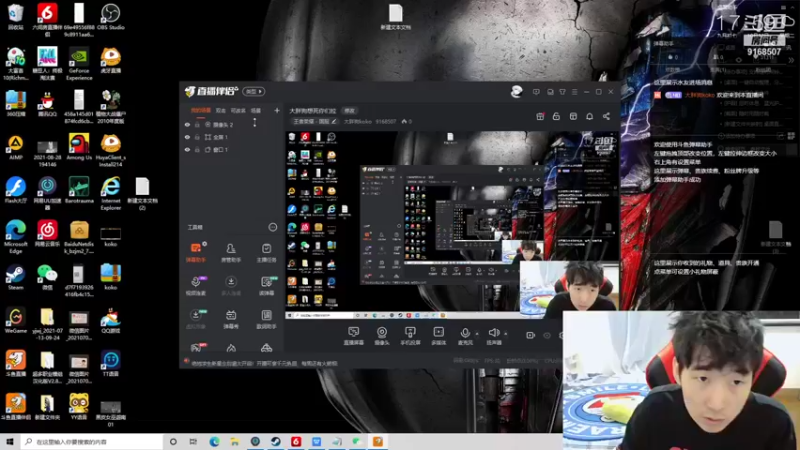Add a new scene with plus icon

click(277, 110)
